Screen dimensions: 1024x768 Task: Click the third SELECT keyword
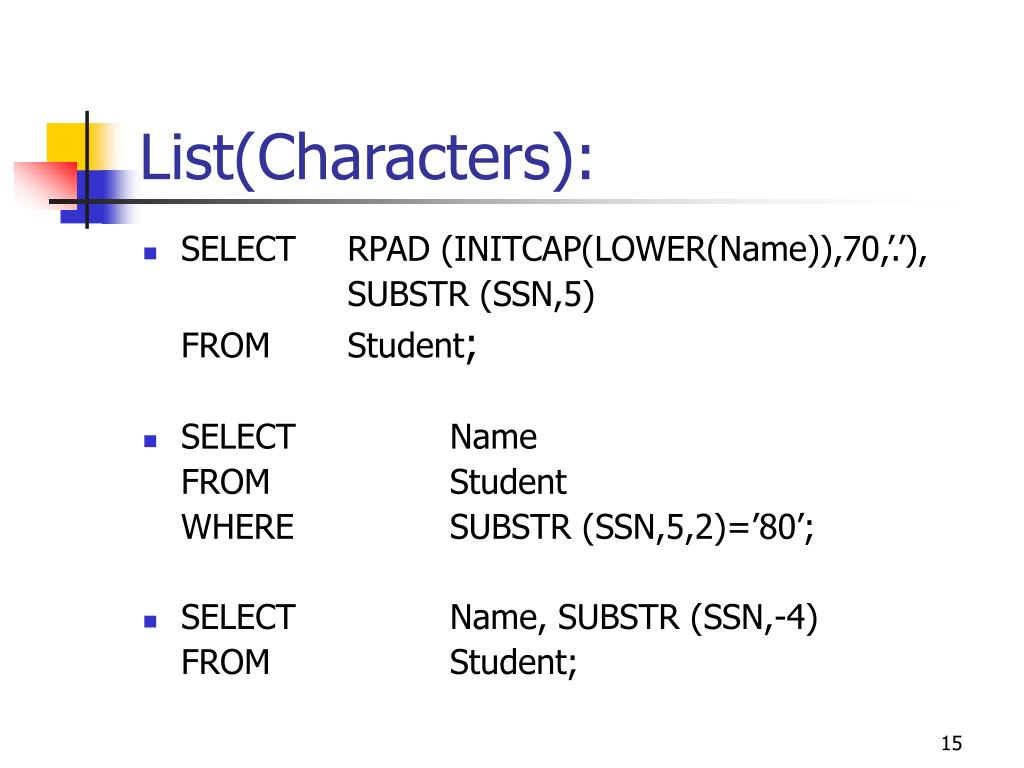click(238, 617)
